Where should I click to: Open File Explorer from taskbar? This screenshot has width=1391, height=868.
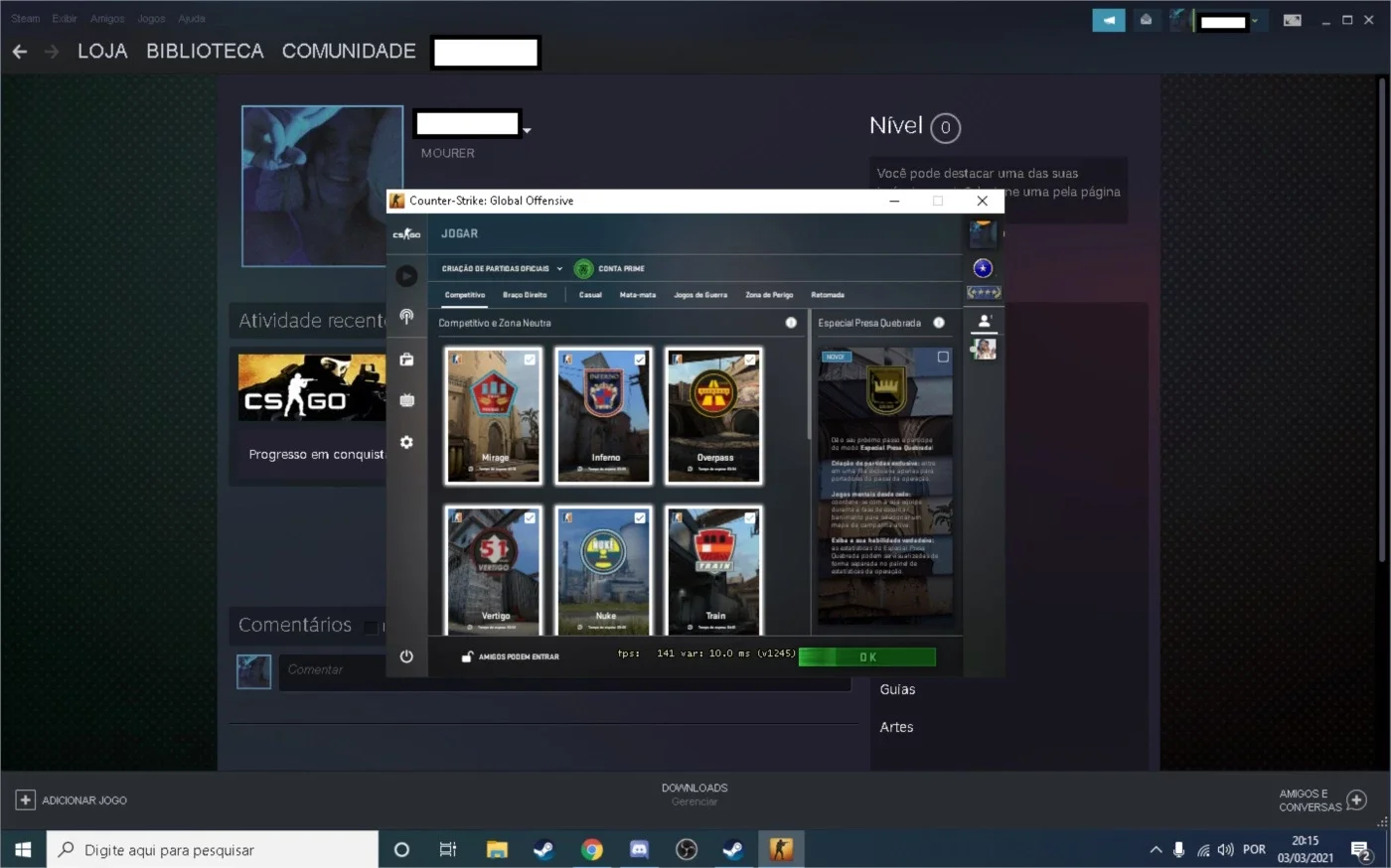(497, 849)
